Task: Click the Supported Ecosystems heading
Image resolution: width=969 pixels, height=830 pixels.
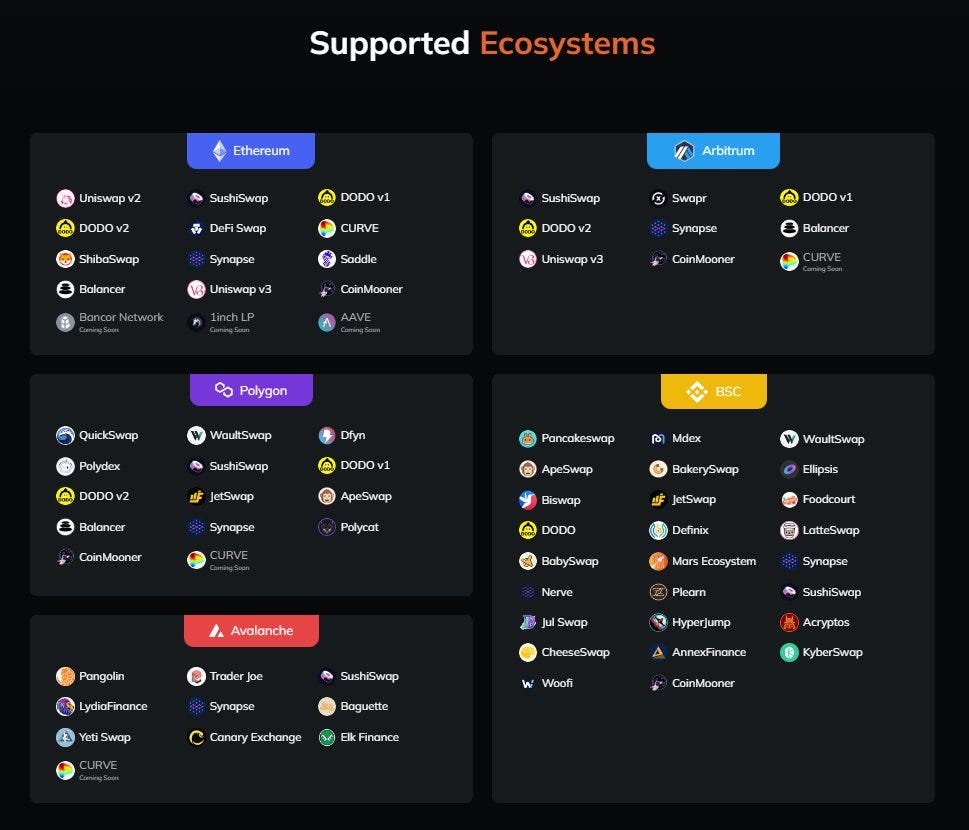Action: (482, 44)
